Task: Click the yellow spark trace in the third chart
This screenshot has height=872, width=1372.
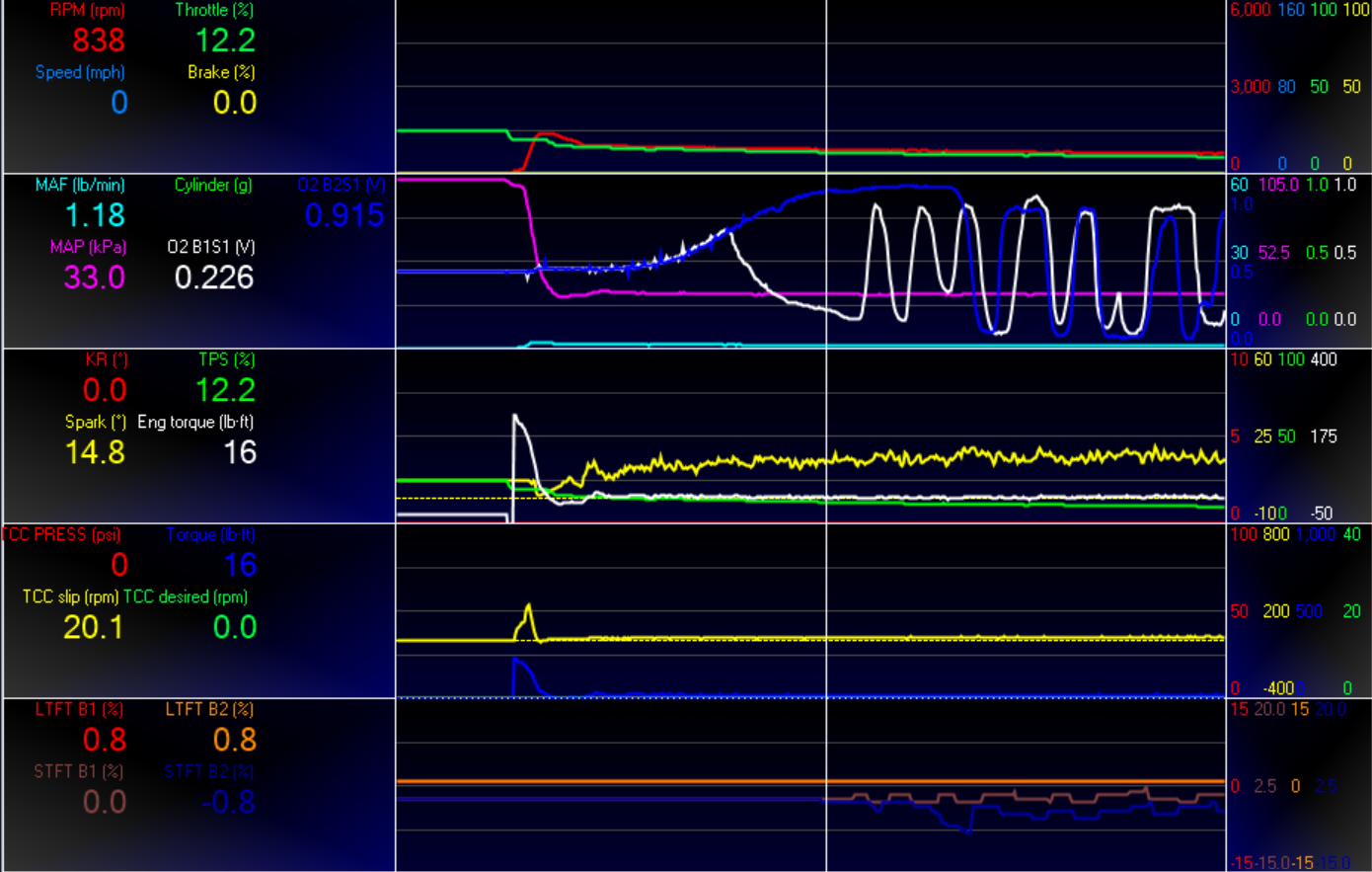Action: (x=888, y=457)
